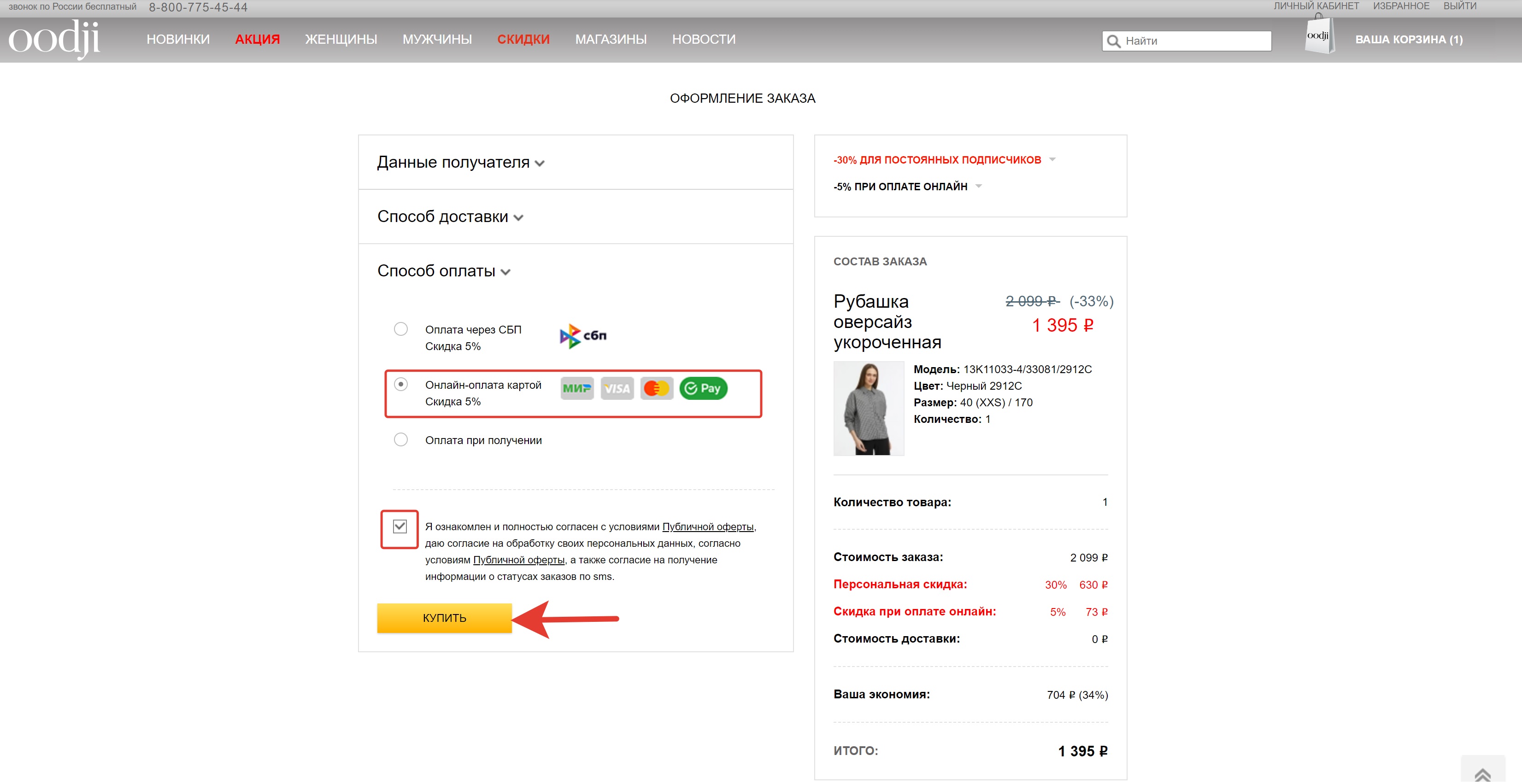Image resolution: width=1522 pixels, height=784 pixels.
Task: Click the Mastercard icon
Action: (x=657, y=388)
